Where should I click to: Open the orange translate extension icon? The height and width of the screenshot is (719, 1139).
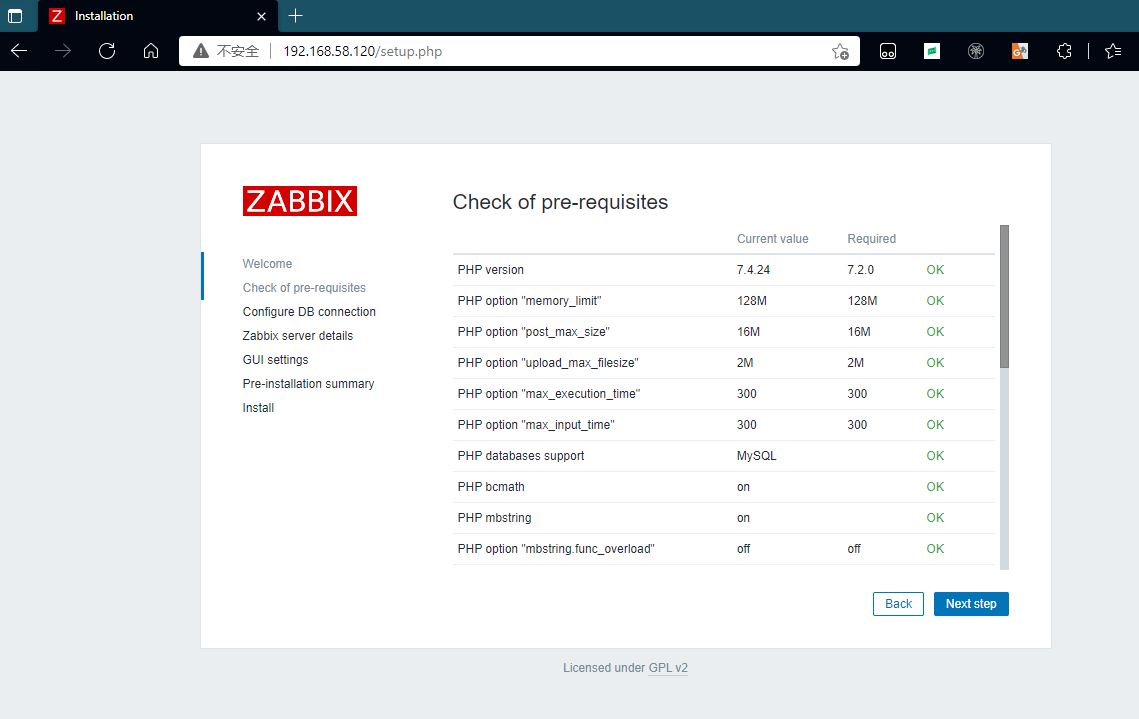1020,51
